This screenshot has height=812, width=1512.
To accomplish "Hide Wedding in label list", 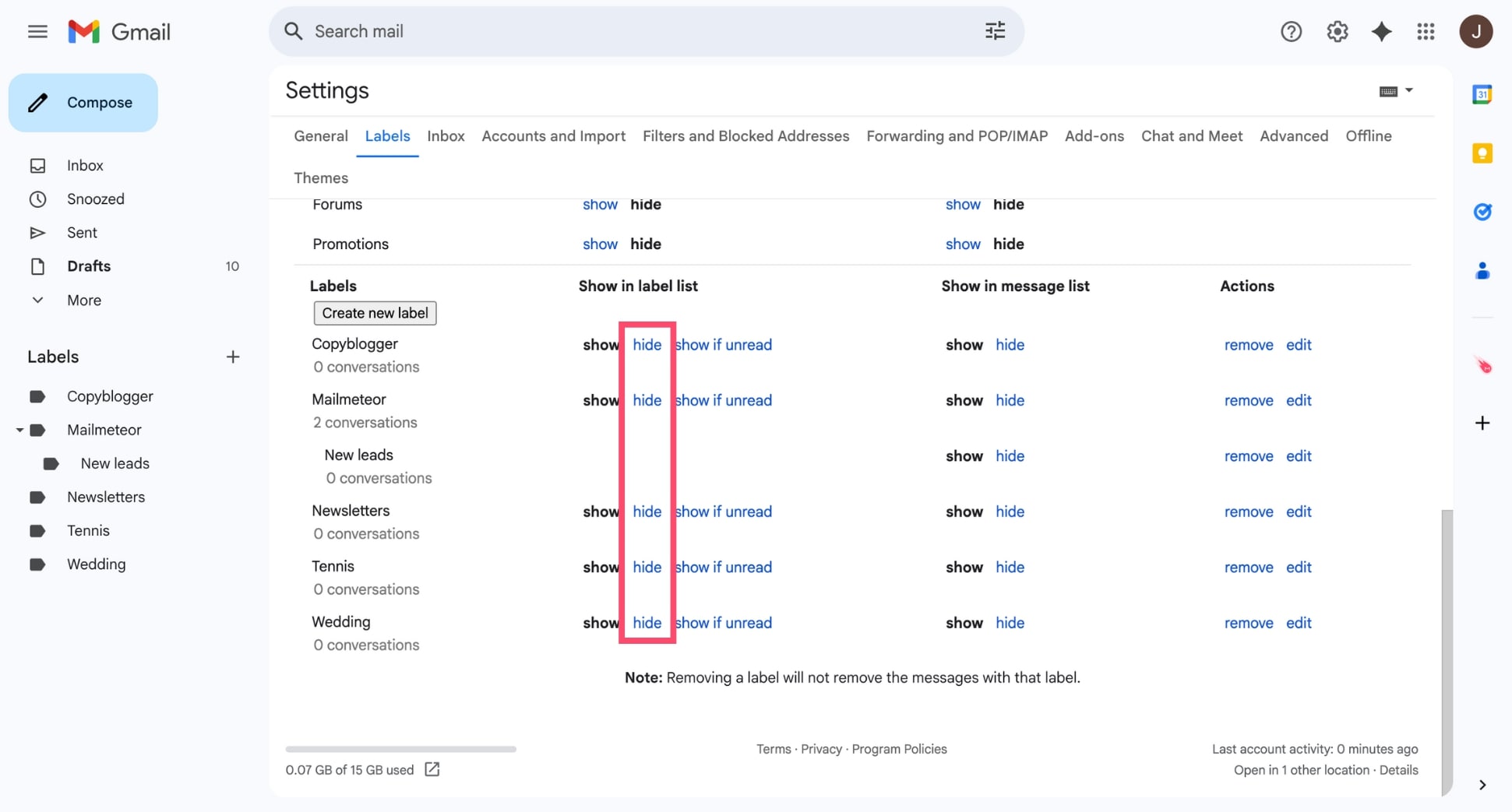I will [647, 623].
